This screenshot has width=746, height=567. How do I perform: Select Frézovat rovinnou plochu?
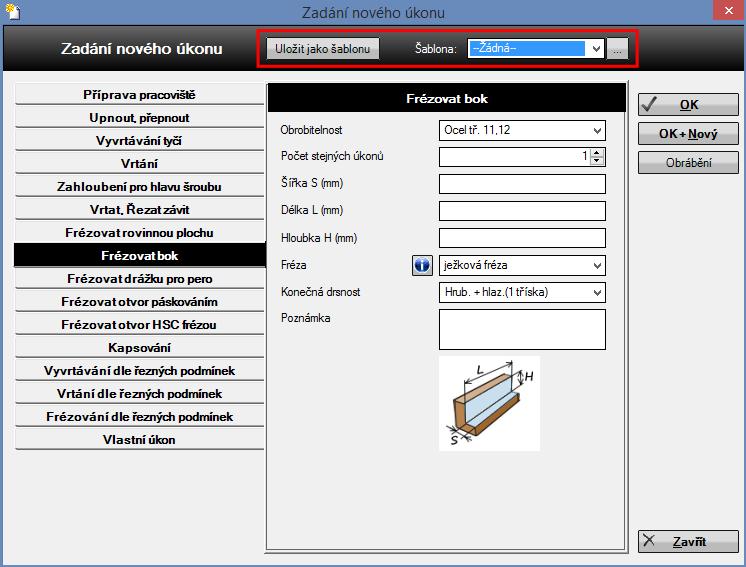point(139,233)
